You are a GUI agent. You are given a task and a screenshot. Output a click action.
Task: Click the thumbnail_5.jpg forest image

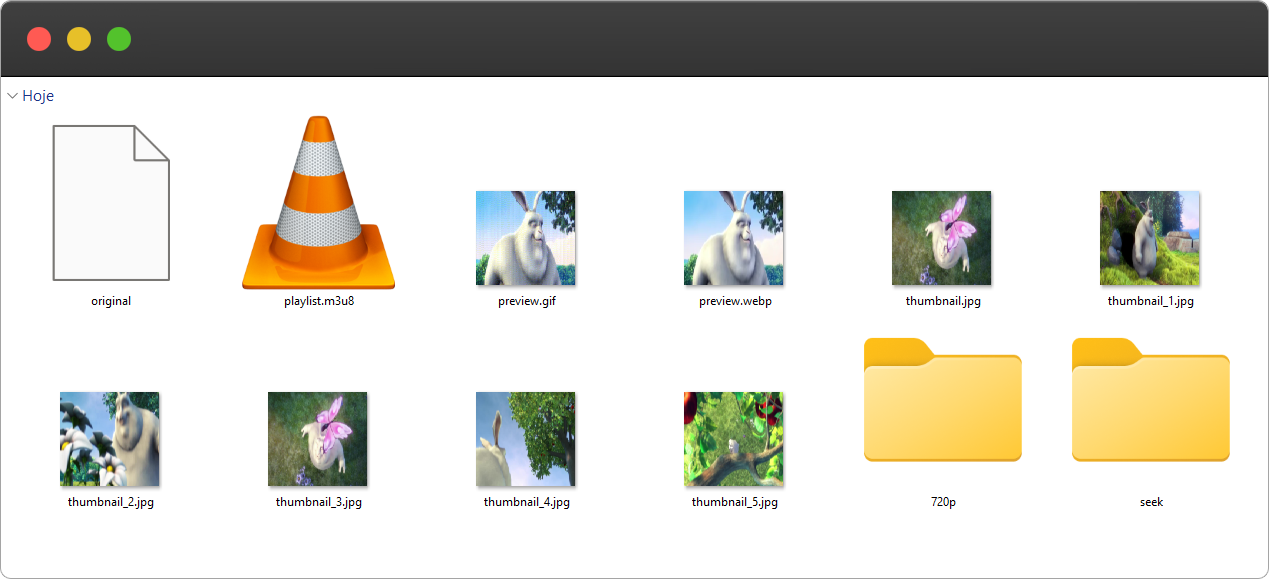pos(734,439)
